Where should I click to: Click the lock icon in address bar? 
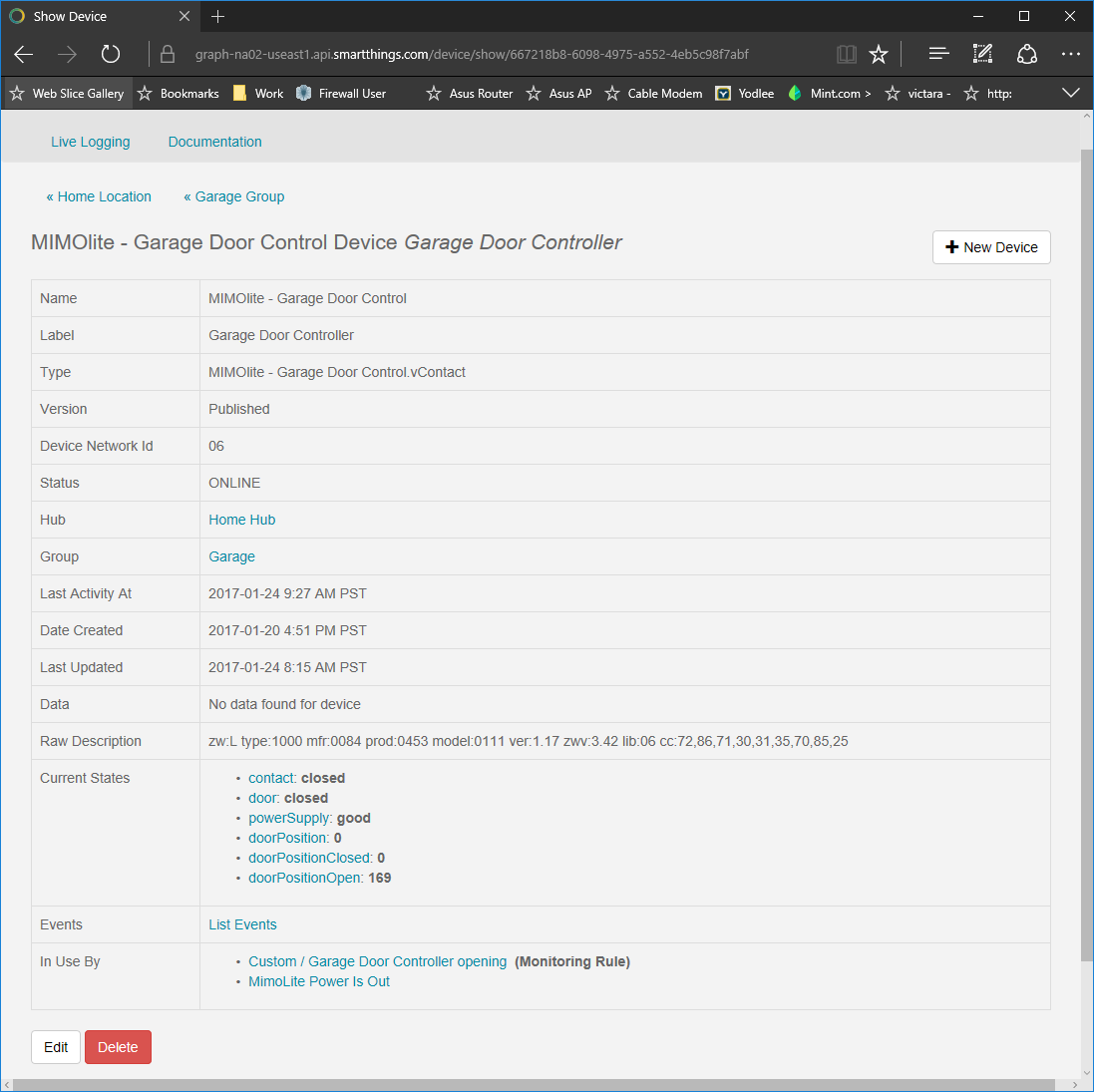coord(168,55)
